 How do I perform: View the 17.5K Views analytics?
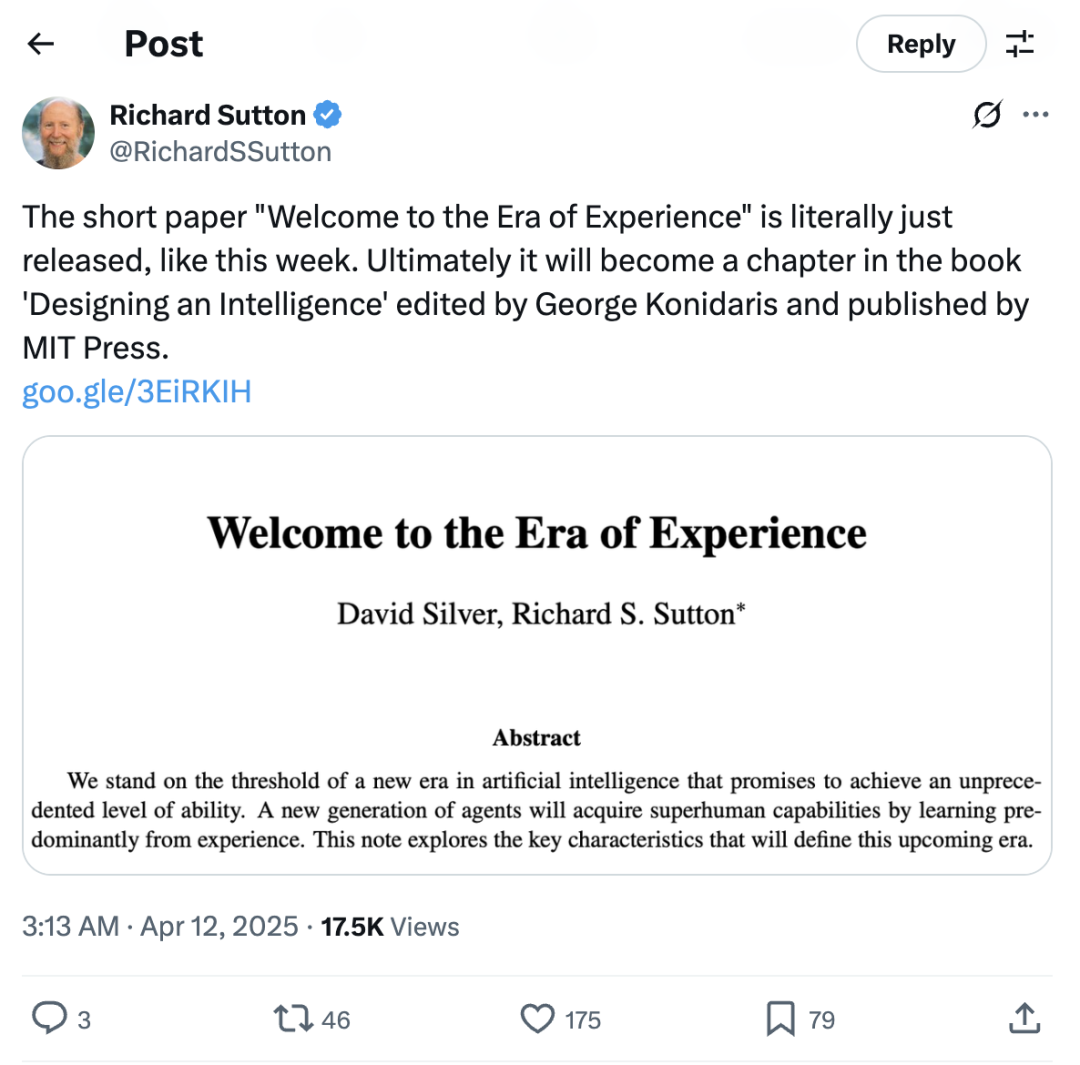tap(390, 927)
